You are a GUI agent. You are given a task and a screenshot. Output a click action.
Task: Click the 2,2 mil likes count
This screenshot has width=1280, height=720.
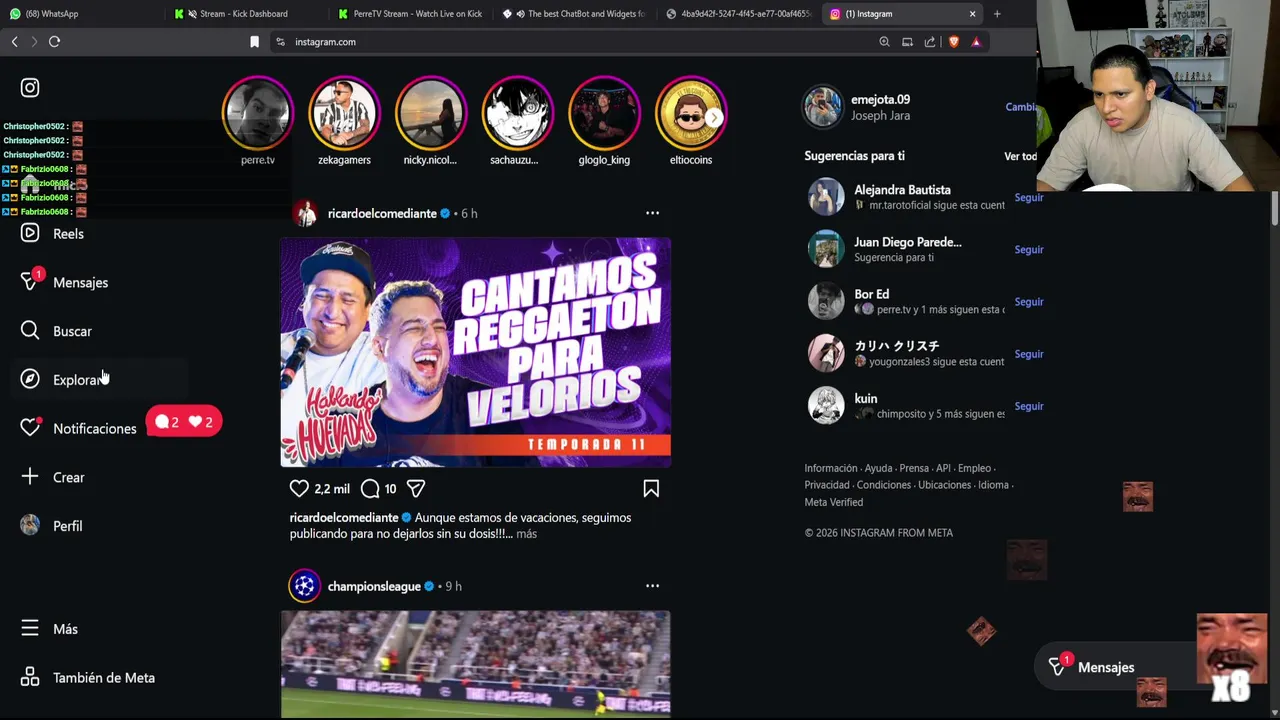[x=332, y=489]
